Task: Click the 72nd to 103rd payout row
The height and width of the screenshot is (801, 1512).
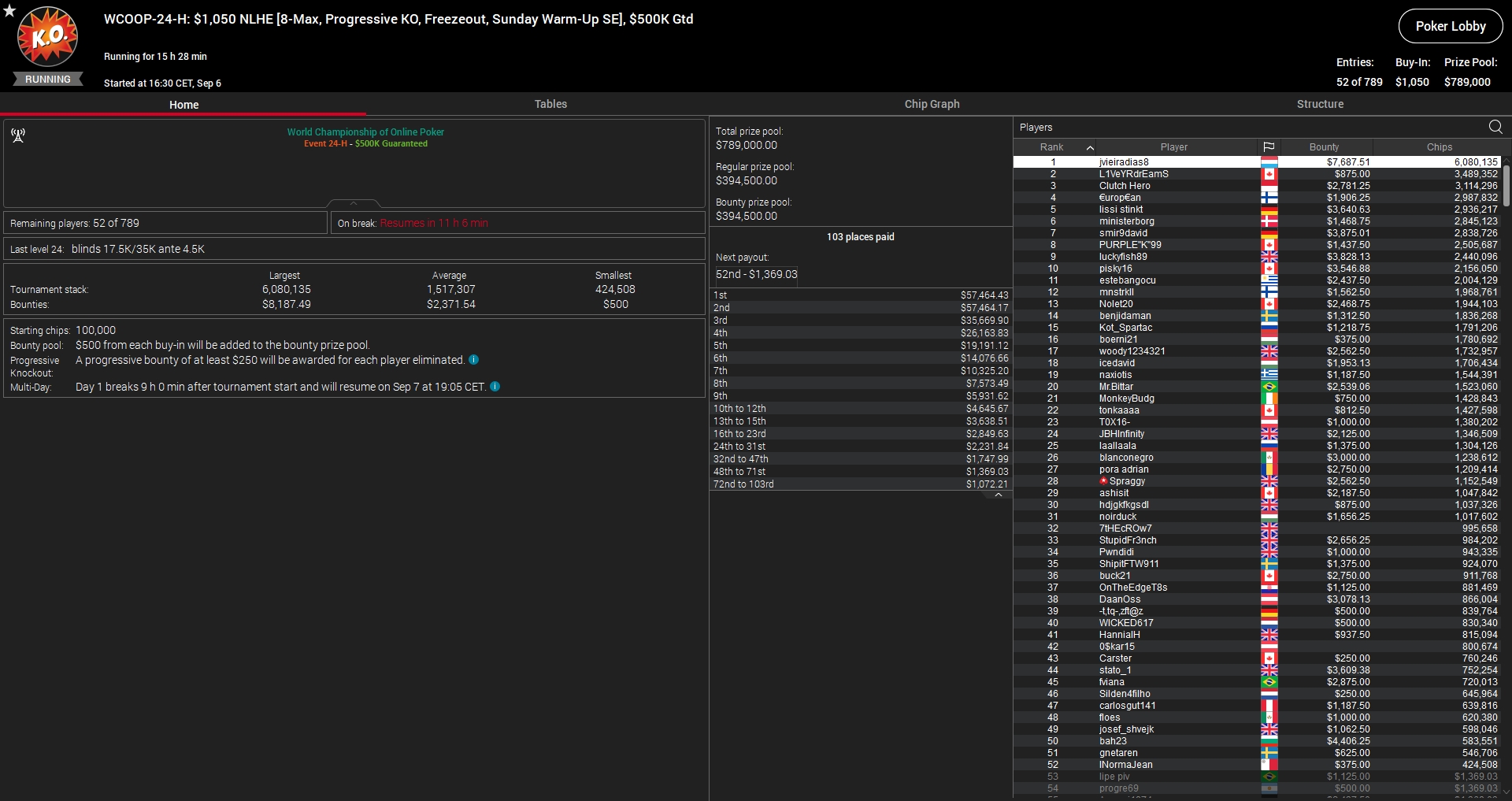Action: 861,484
